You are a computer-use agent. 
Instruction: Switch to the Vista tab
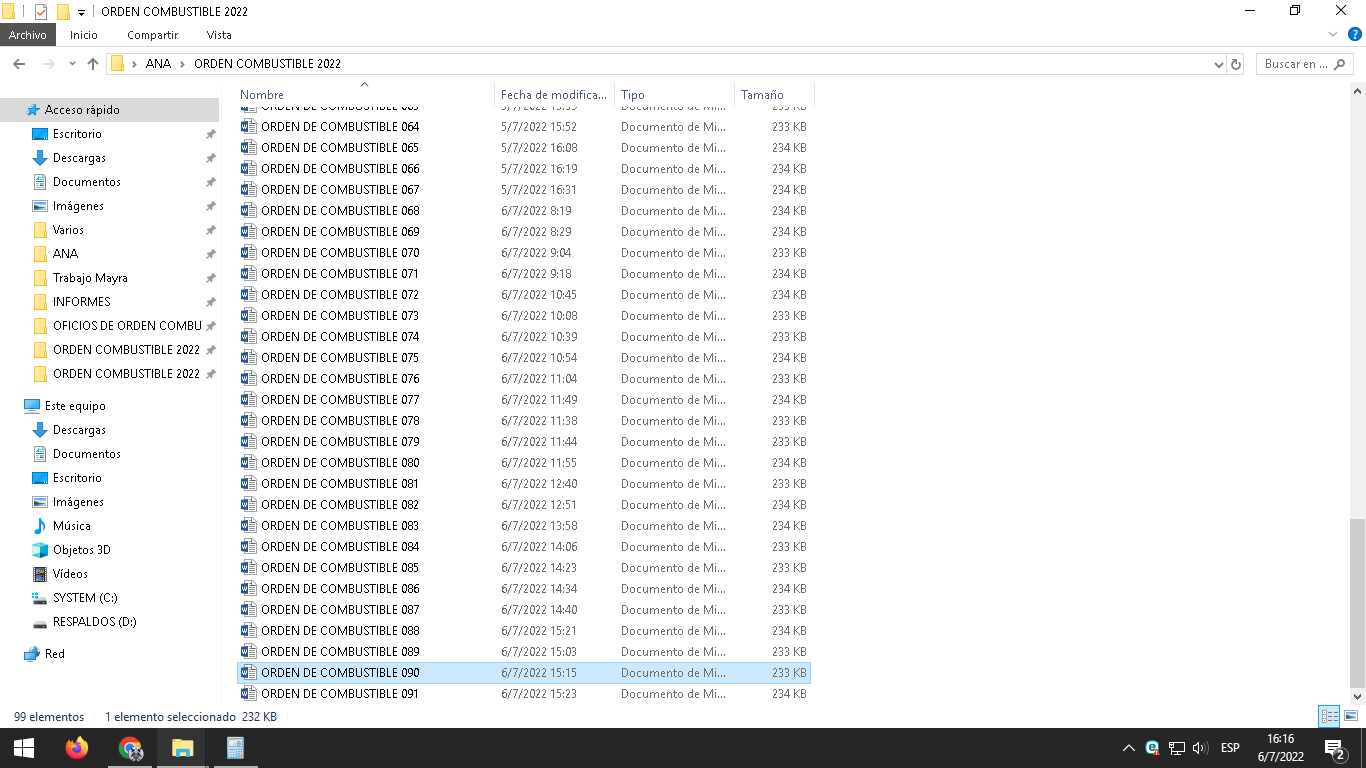pyautogui.click(x=219, y=35)
